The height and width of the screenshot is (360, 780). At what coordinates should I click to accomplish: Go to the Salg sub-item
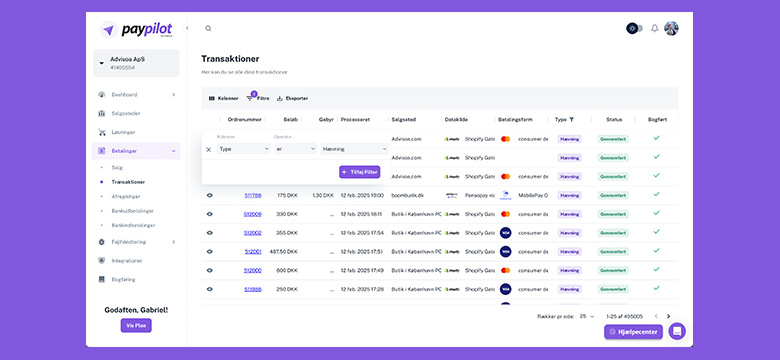coord(117,168)
